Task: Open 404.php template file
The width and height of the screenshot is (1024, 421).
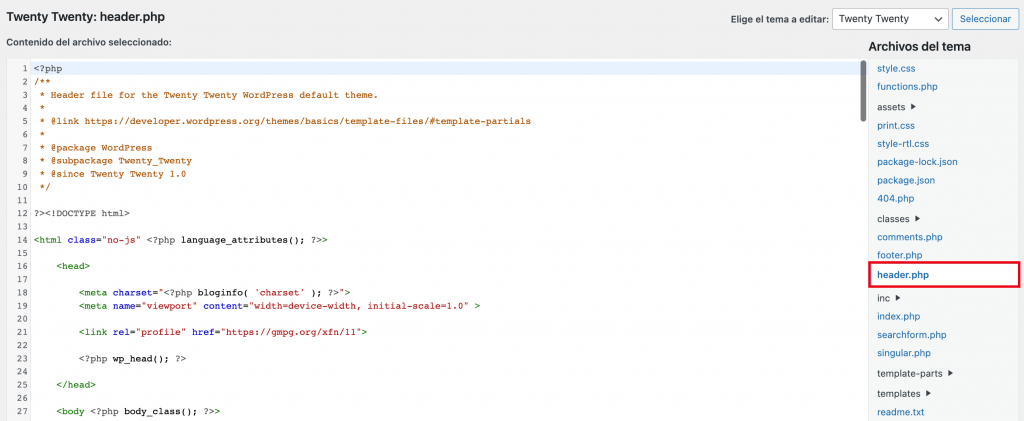Action: 895,199
